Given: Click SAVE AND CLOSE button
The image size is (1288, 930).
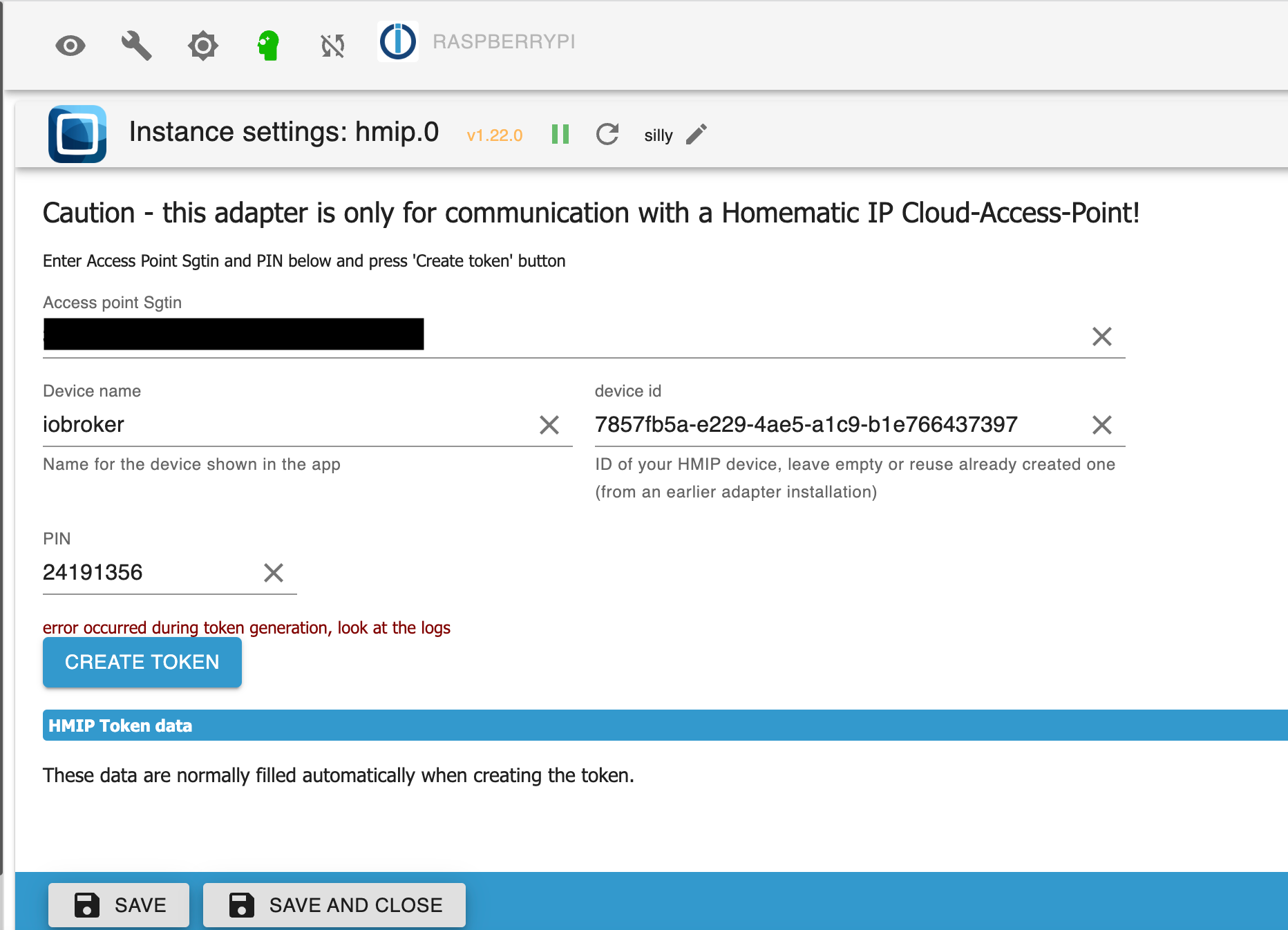Looking at the screenshot, I should pos(334,905).
